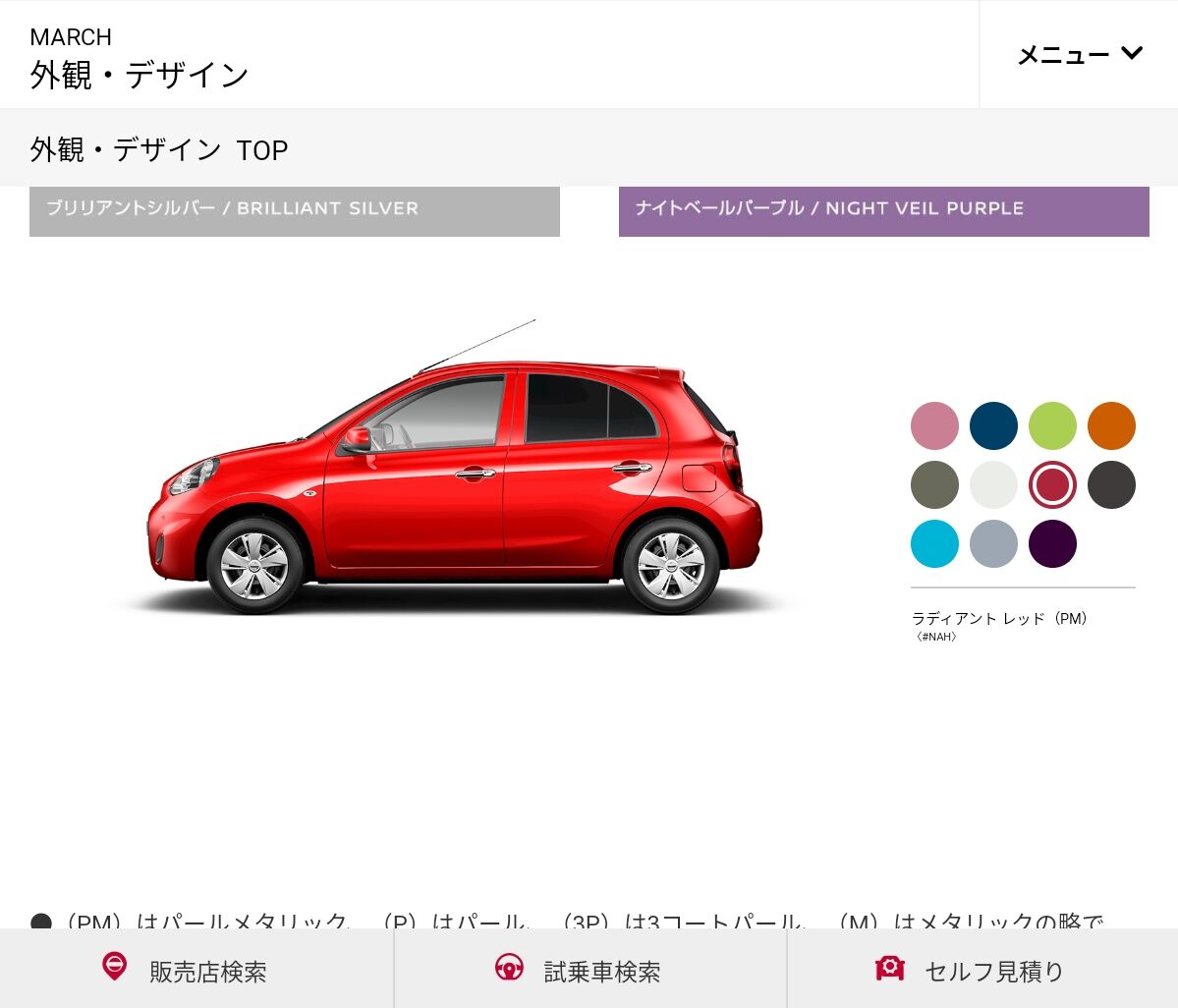Choose the white pearl color swatch
This screenshot has width=1178, height=1008.
coord(993,484)
